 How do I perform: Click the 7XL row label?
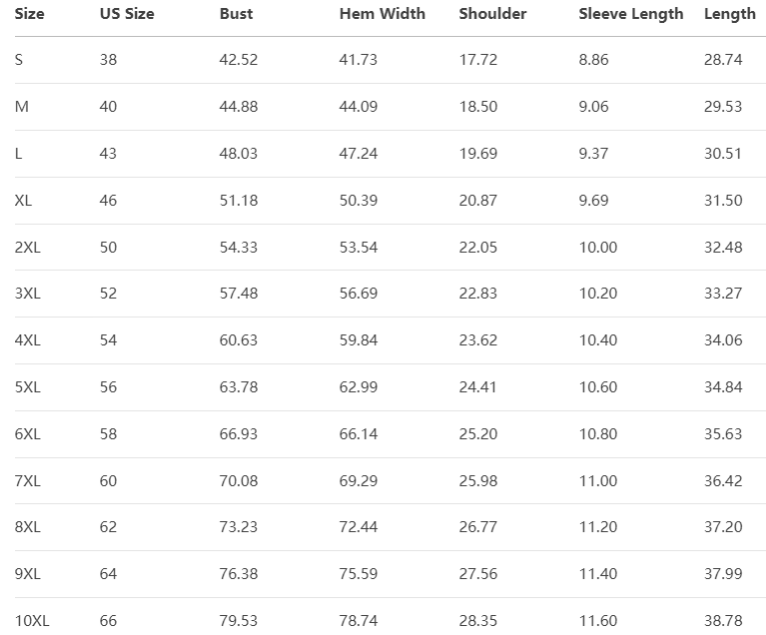(27, 481)
